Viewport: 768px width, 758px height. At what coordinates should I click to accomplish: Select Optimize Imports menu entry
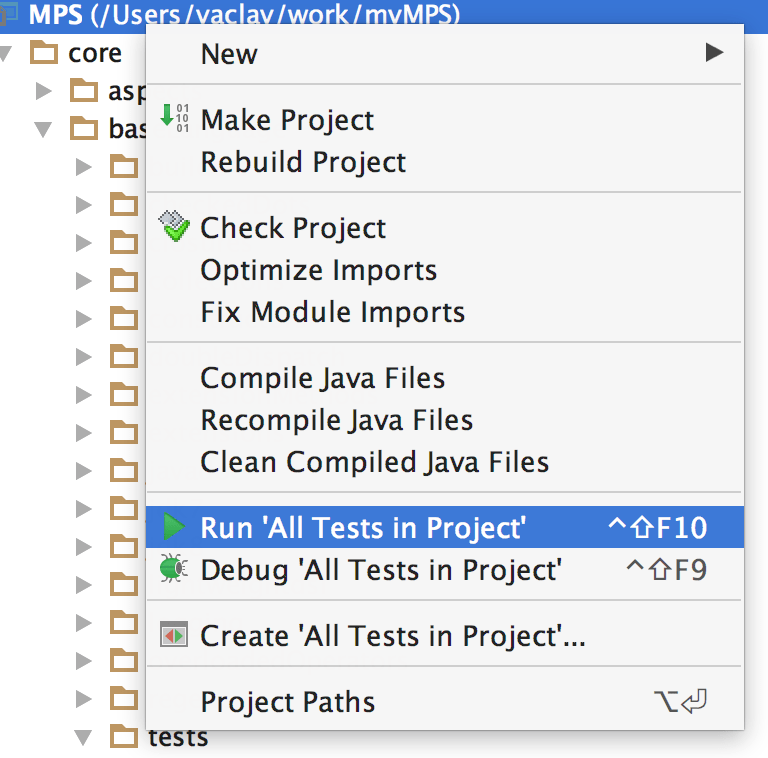[318, 270]
